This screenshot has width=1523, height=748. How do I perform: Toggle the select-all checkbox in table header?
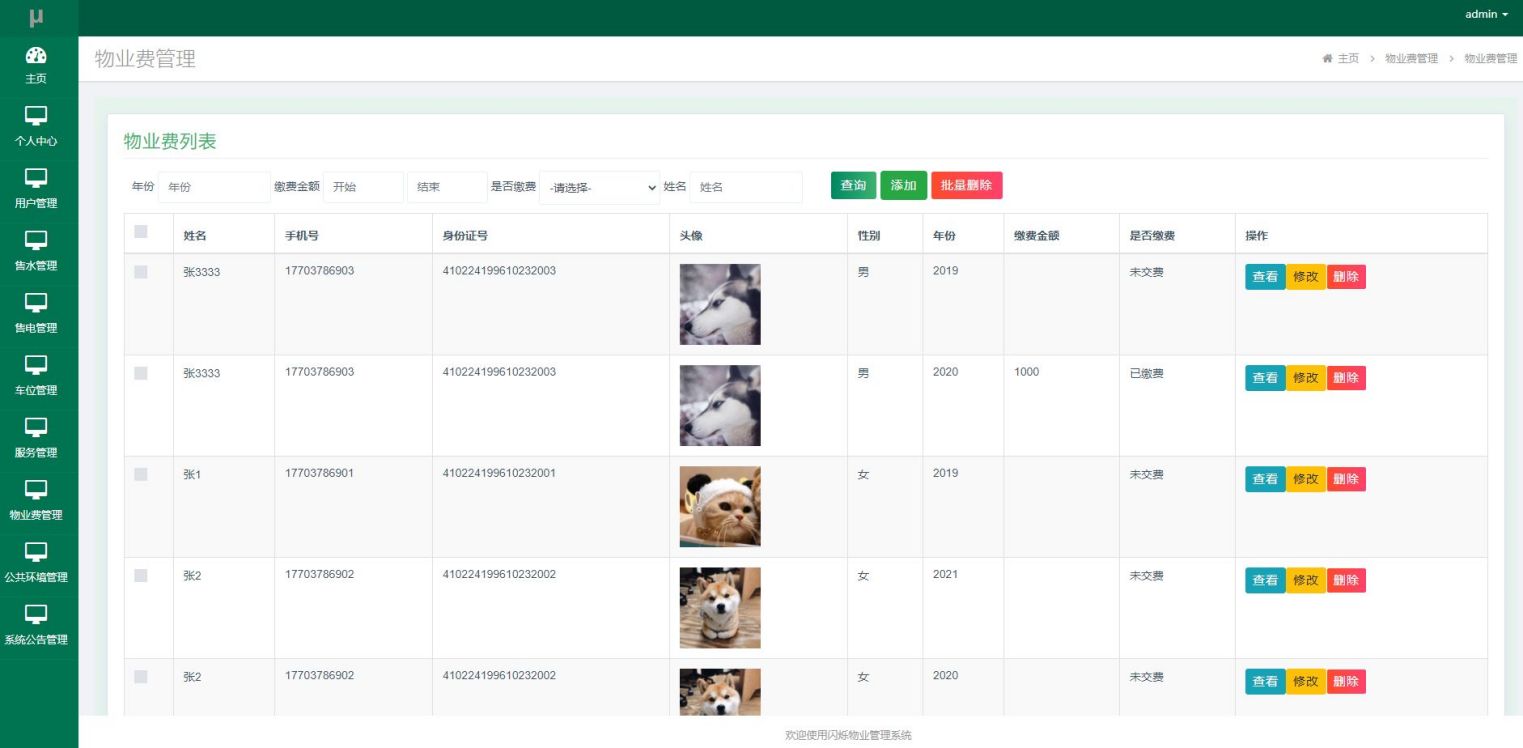click(141, 231)
